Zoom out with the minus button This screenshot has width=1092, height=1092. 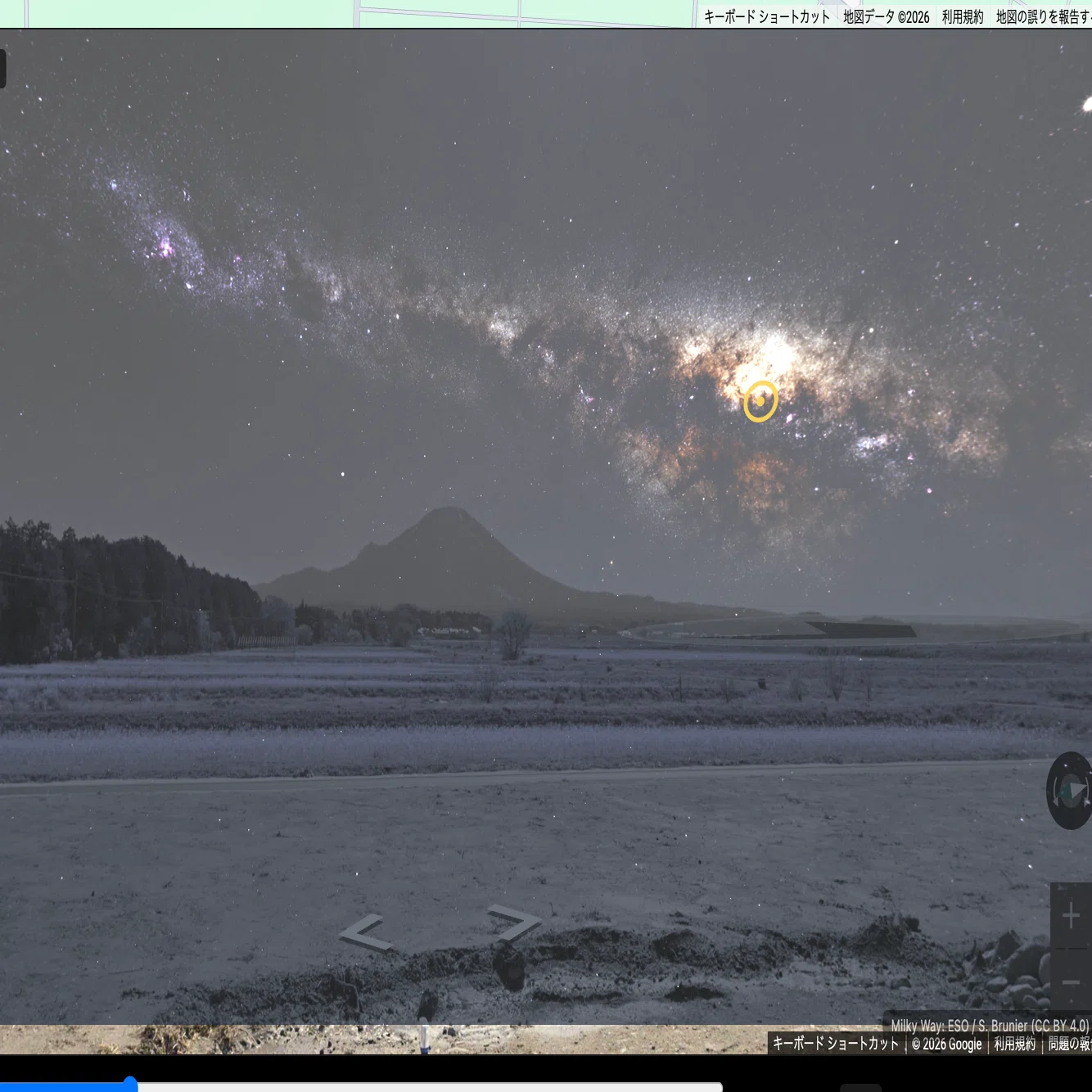pyautogui.click(x=1071, y=981)
